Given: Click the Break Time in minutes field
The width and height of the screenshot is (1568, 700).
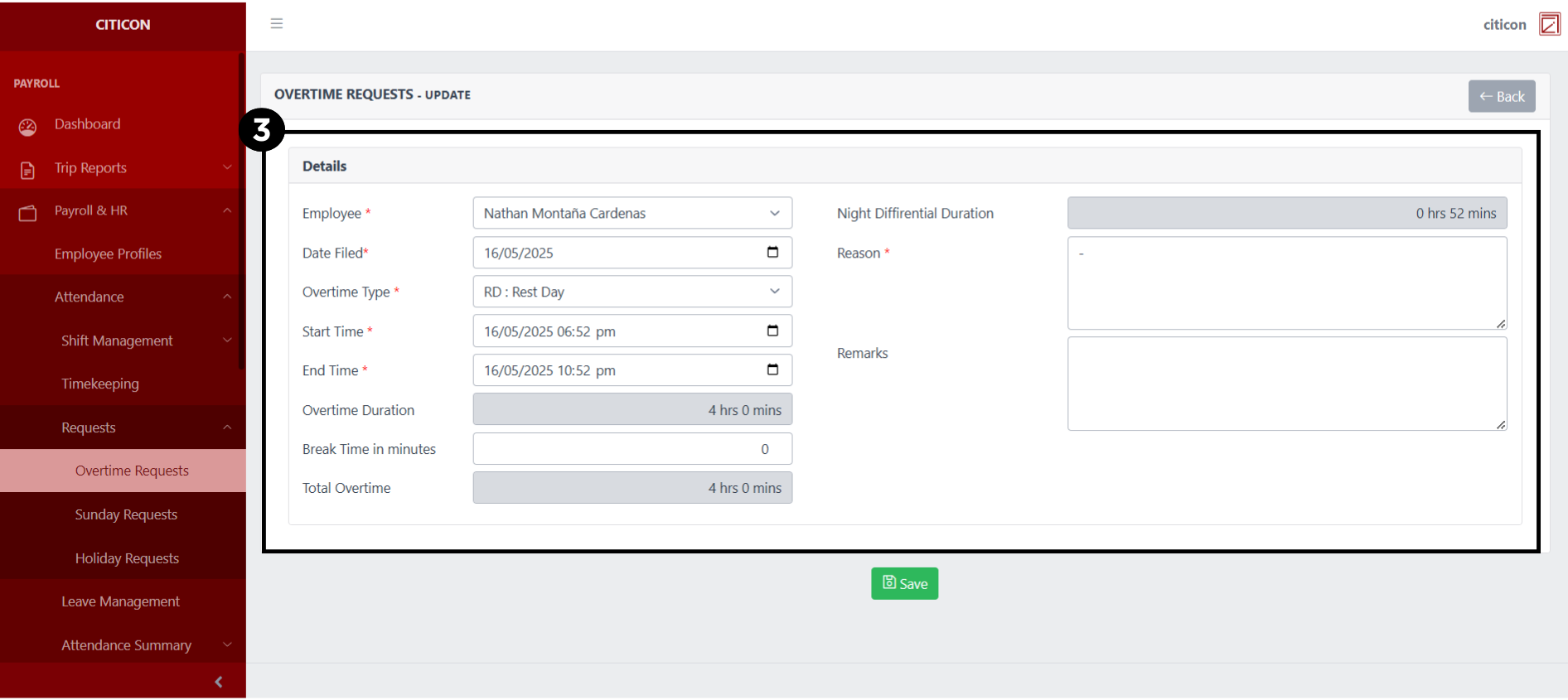Looking at the screenshot, I should [632, 449].
